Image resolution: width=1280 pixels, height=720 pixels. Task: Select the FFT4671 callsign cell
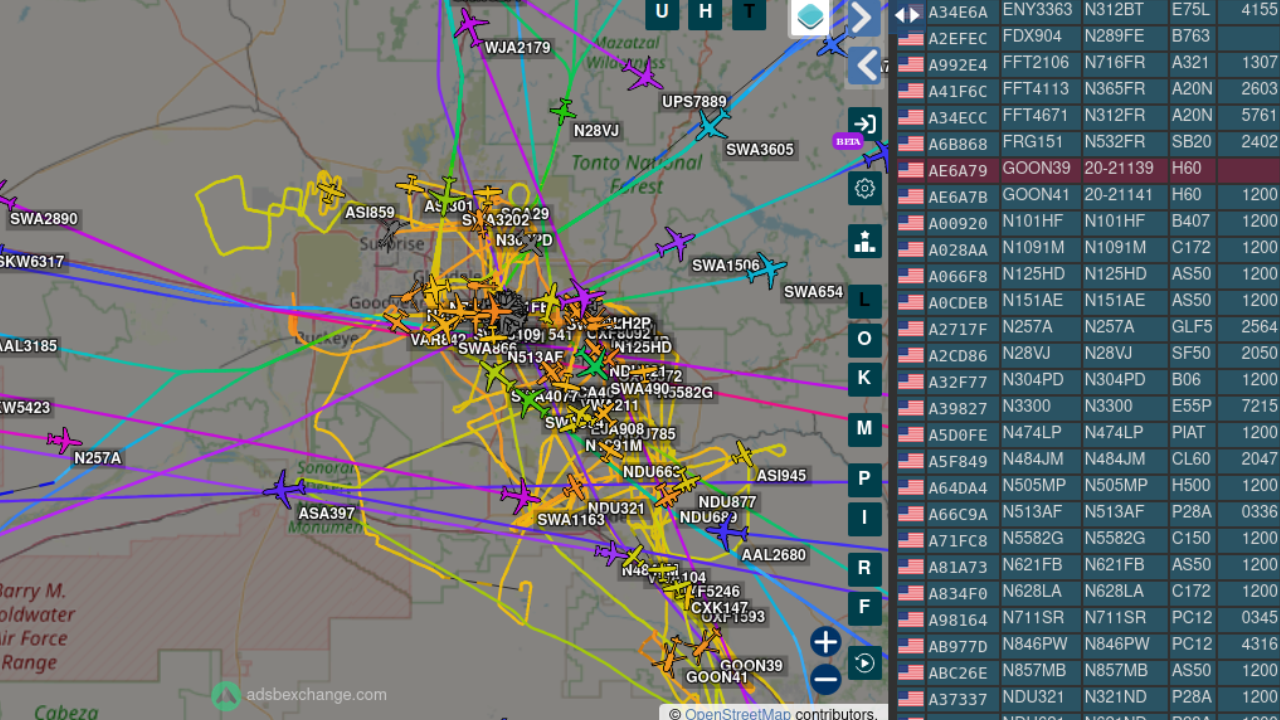coord(1036,116)
